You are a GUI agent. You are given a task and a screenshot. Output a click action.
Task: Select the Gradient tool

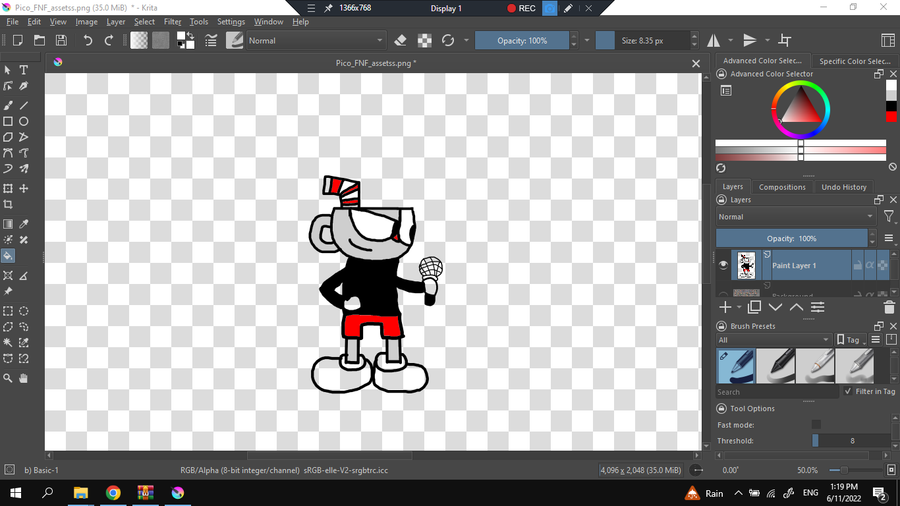[8, 224]
